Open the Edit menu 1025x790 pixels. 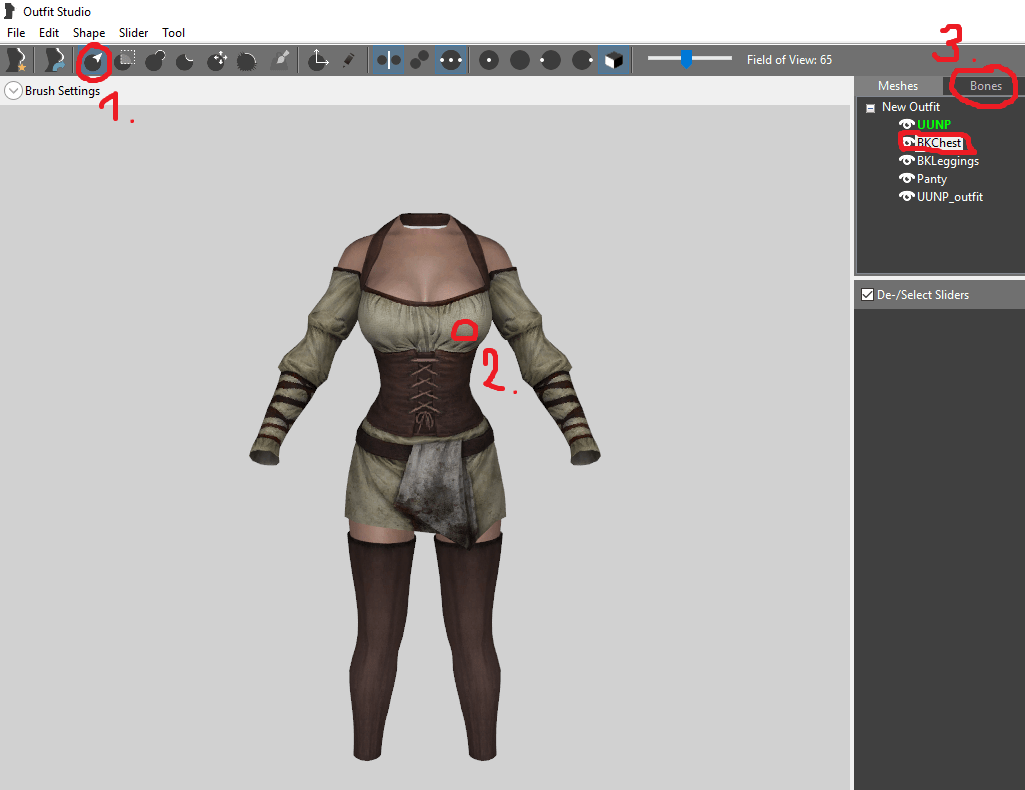point(48,33)
